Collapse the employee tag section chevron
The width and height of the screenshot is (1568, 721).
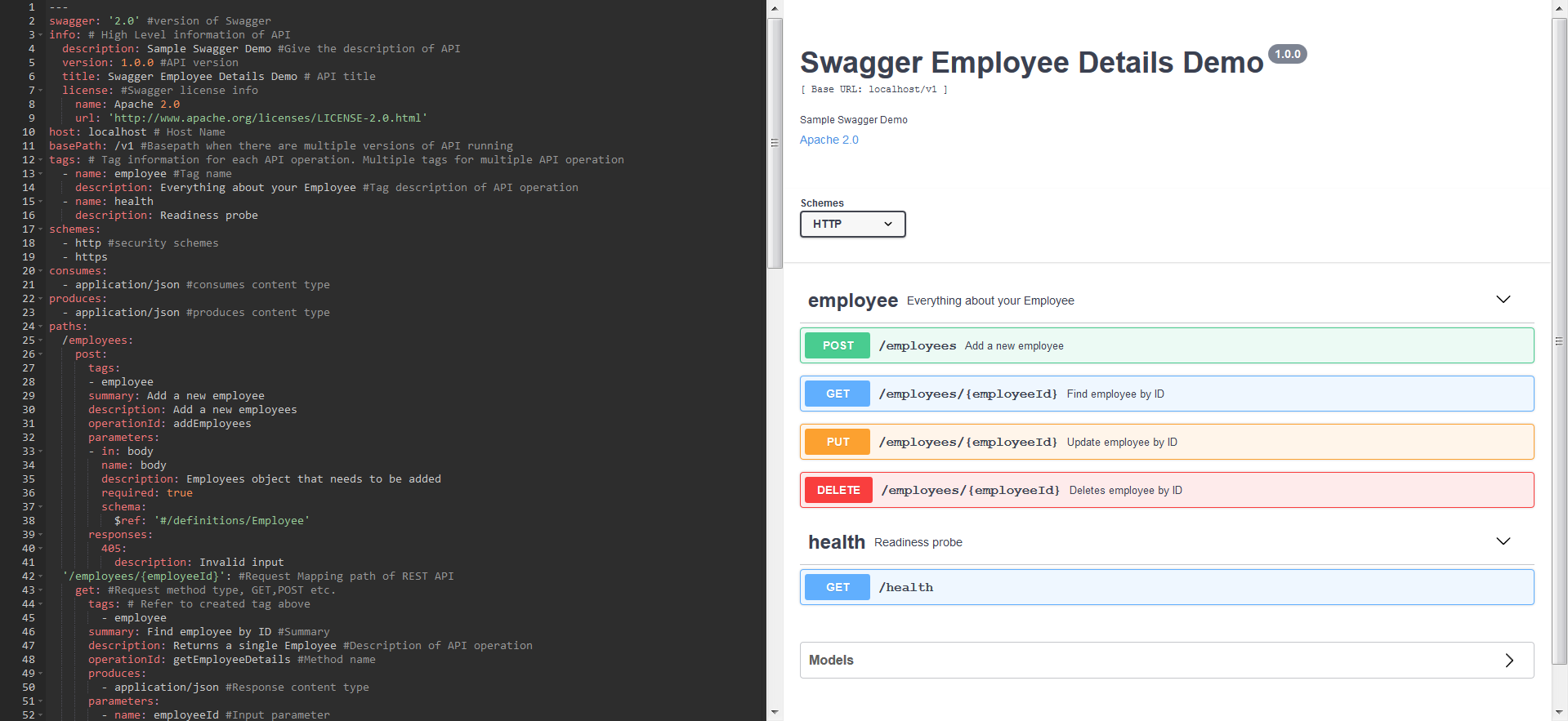pyautogui.click(x=1503, y=300)
